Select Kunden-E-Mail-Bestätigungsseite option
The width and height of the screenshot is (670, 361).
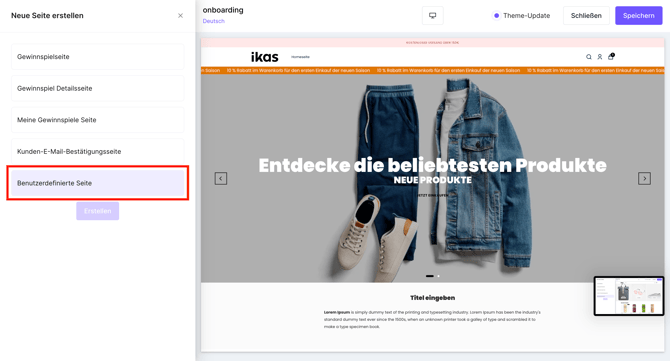97,151
